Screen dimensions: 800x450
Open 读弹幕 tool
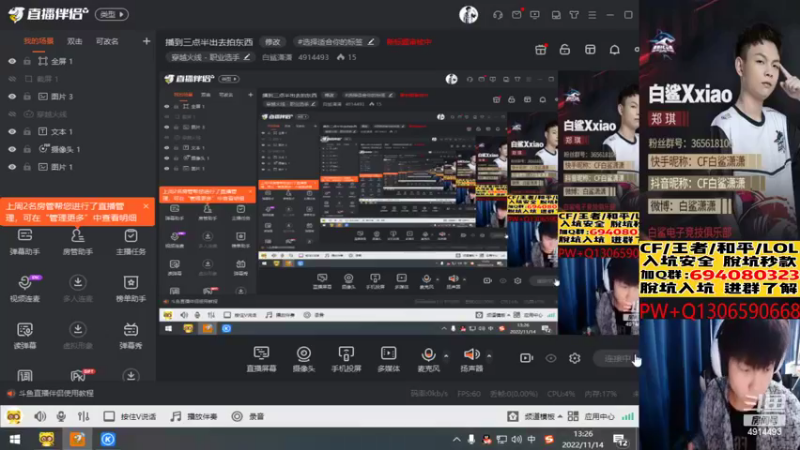click(24, 336)
